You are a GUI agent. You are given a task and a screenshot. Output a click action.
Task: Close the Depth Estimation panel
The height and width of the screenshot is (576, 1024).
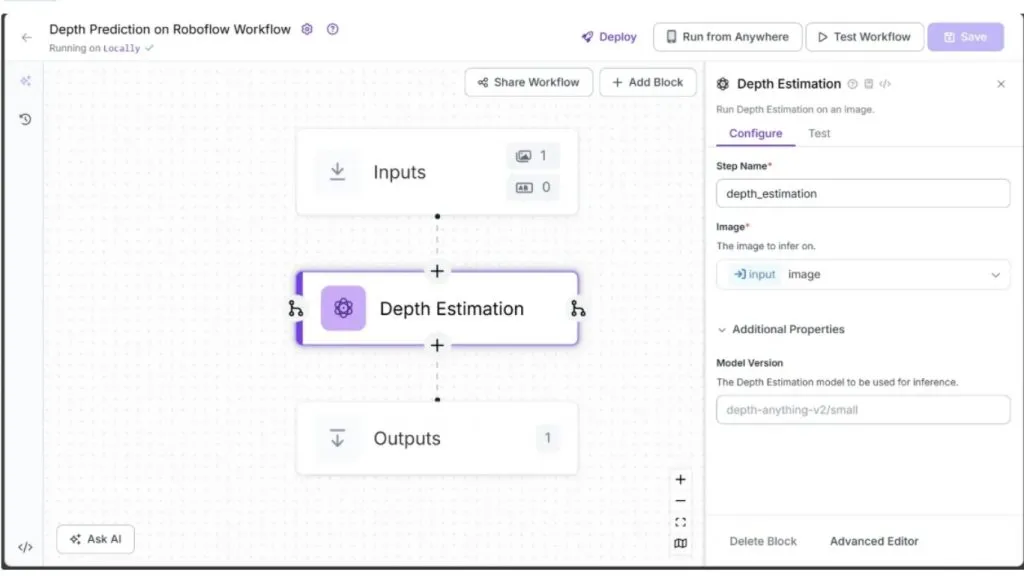[x=1000, y=84]
